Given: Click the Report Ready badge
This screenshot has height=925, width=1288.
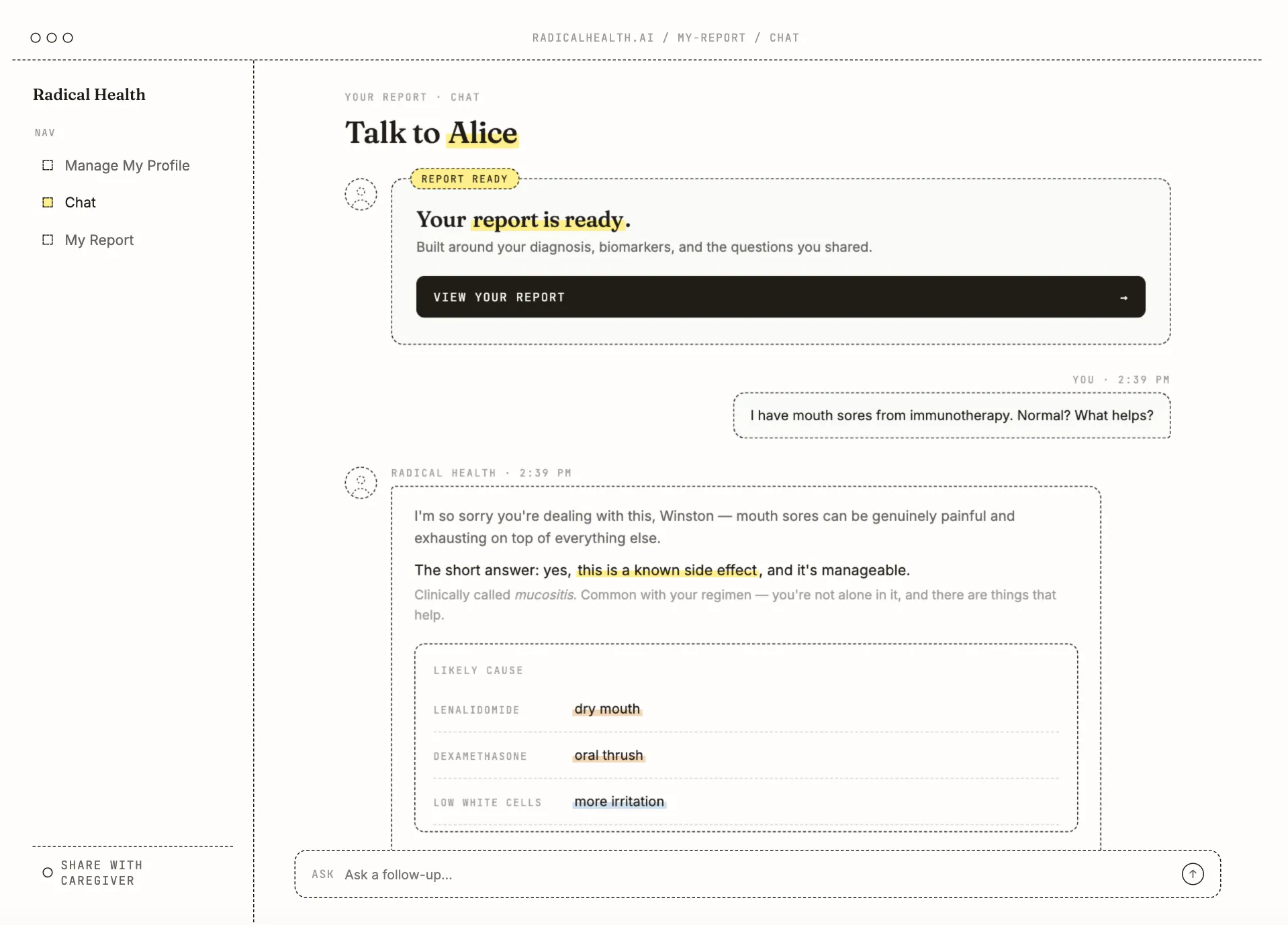Looking at the screenshot, I should click(465, 179).
